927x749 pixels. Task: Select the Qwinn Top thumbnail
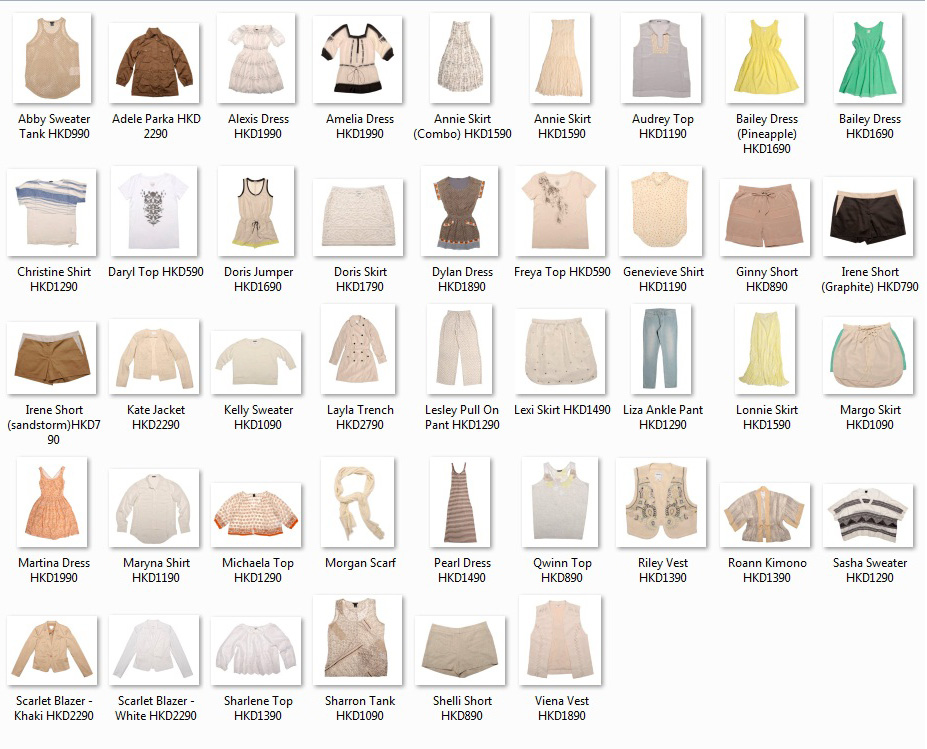tap(560, 502)
